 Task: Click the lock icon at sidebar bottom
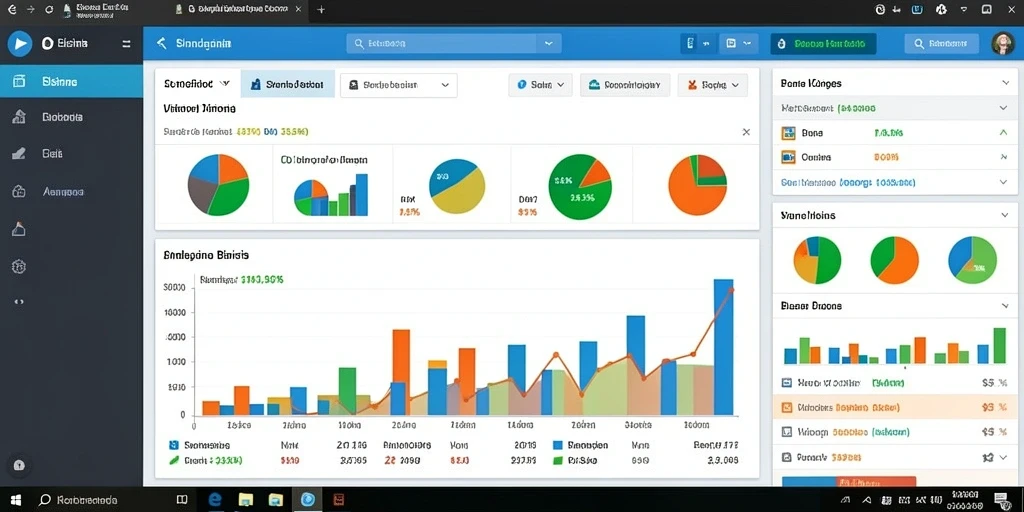[19, 465]
